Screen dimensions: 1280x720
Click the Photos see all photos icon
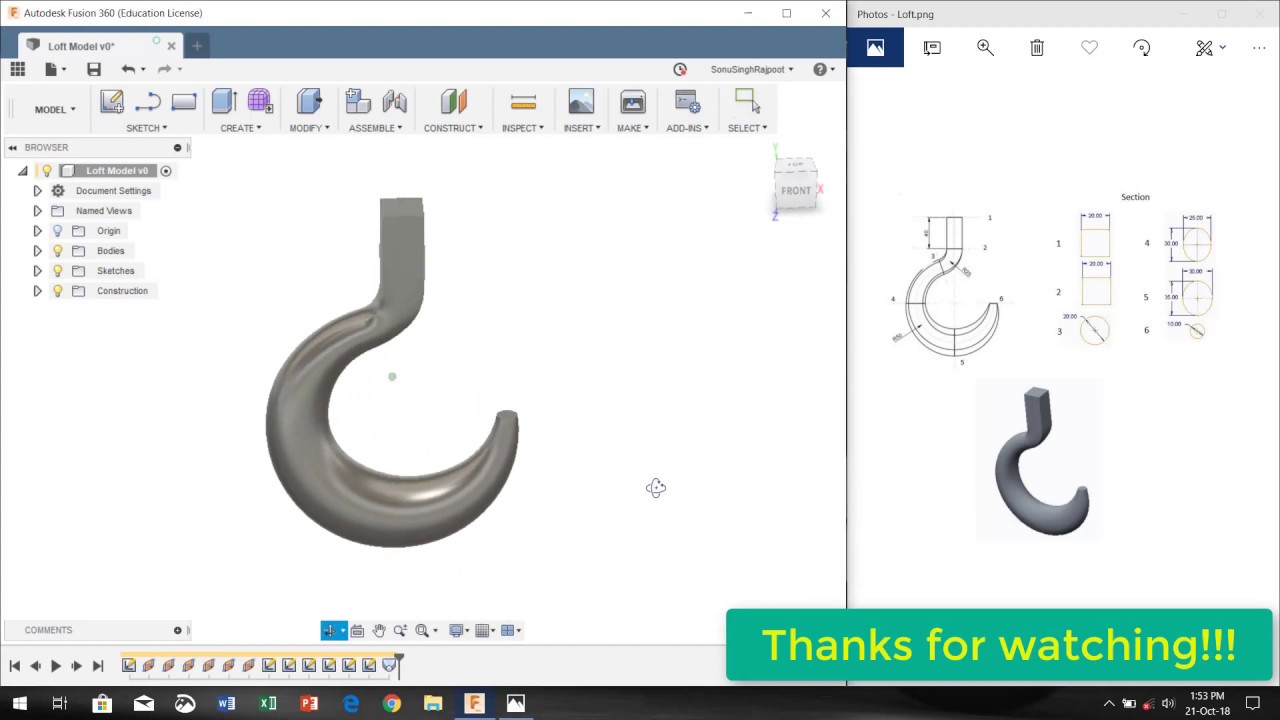tap(875, 47)
